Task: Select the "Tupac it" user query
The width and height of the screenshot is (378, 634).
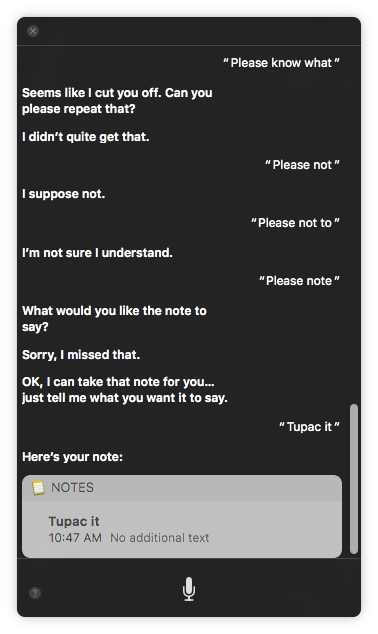Action: [x=309, y=427]
